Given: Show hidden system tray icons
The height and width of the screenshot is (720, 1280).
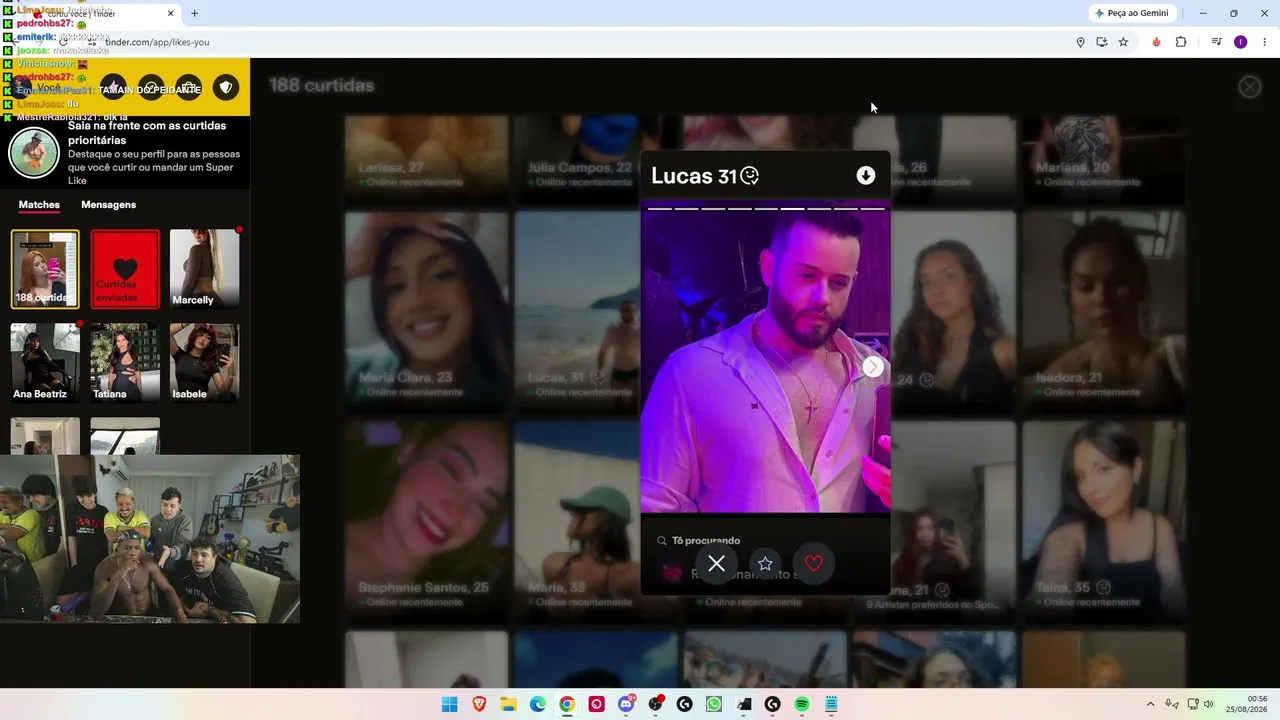Looking at the screenshot, I should coord(1150,704).
